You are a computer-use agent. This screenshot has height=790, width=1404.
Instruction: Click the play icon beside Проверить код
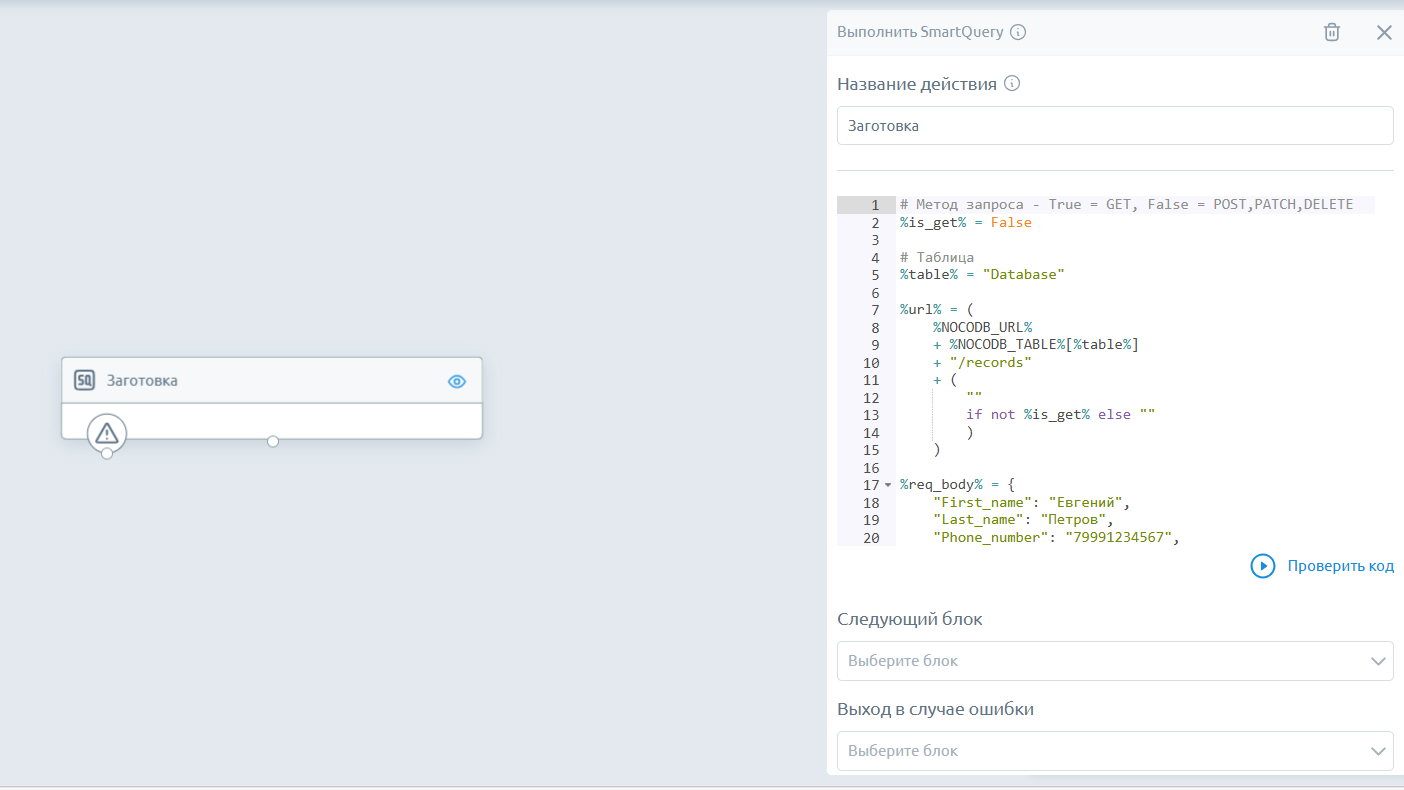point(1263,566)
